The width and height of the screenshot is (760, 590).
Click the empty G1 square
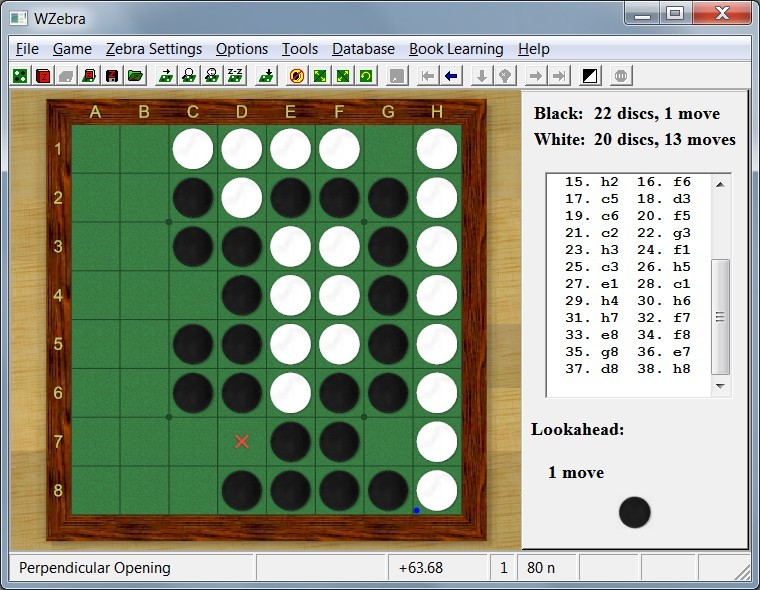388,149
